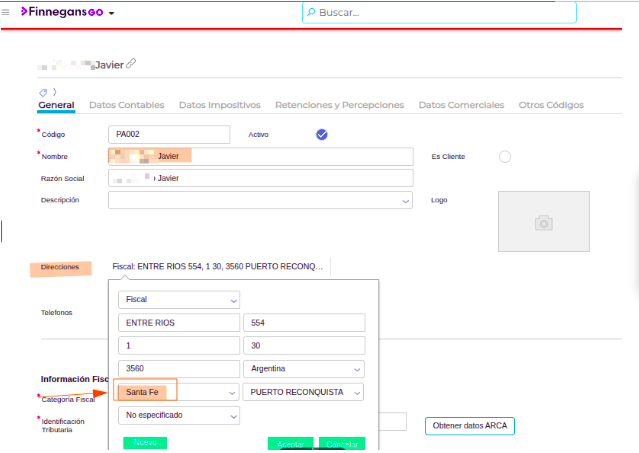Open the Retenciones y Percepciones tab
The image size is (639, 453).
(339, 105)
